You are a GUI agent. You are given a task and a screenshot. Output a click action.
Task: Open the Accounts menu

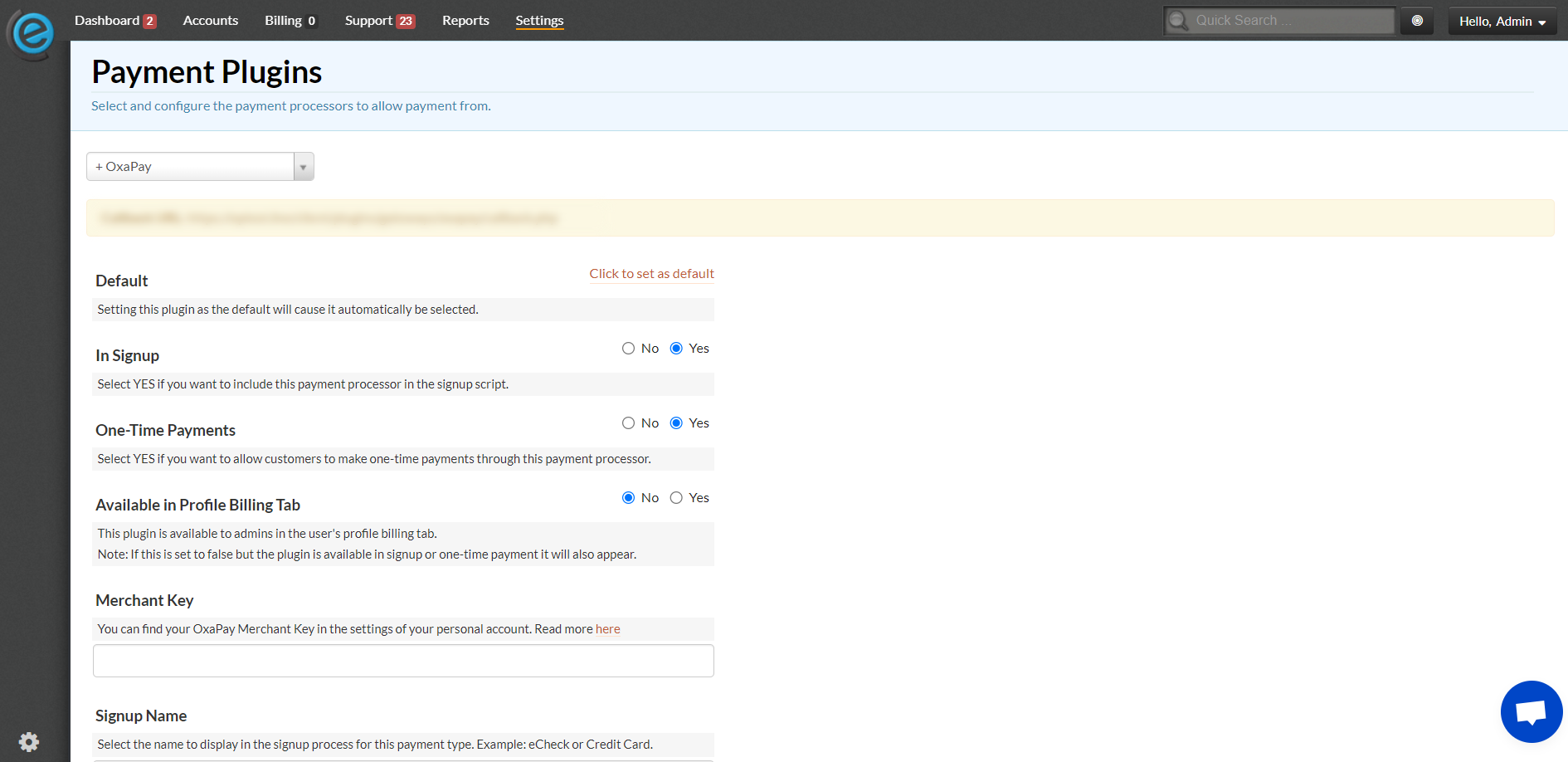211,21
